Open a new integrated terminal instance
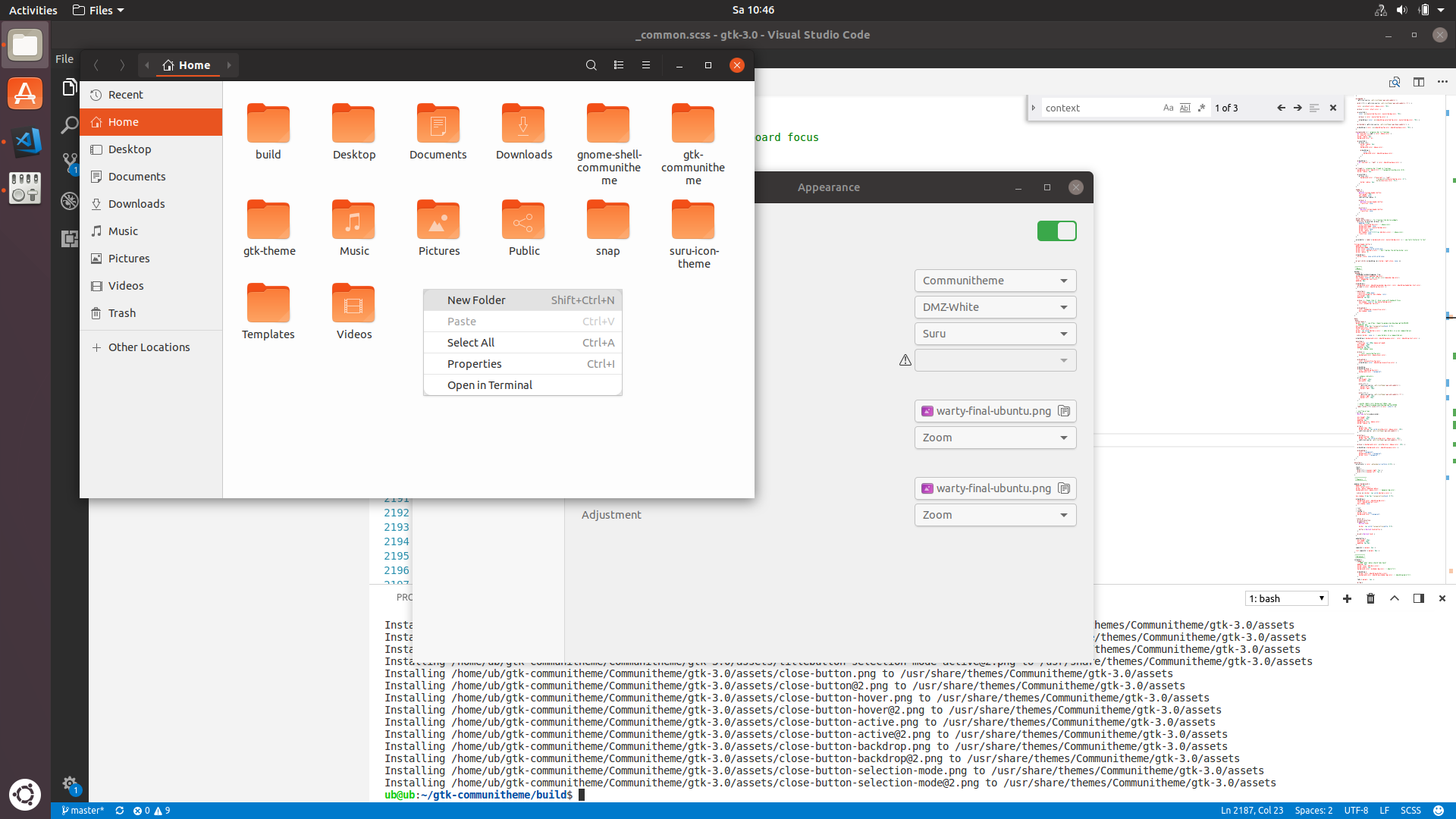The height and width of the screenshot is (819, 1456). (1347, 598)
